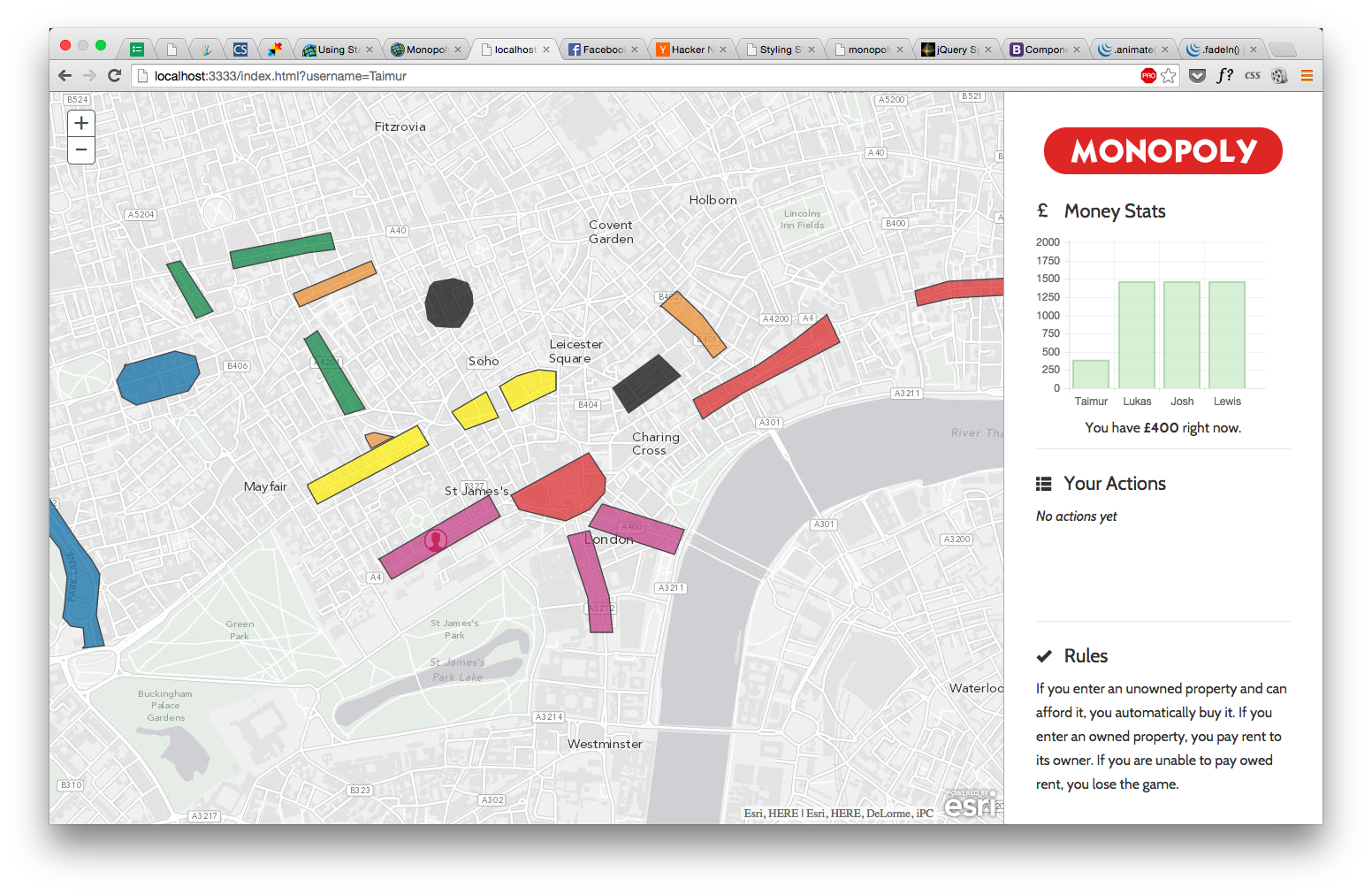Click the esri logo on the map
The height and width of the screenshot is (895, 1372).
click(x=971, y=805)
